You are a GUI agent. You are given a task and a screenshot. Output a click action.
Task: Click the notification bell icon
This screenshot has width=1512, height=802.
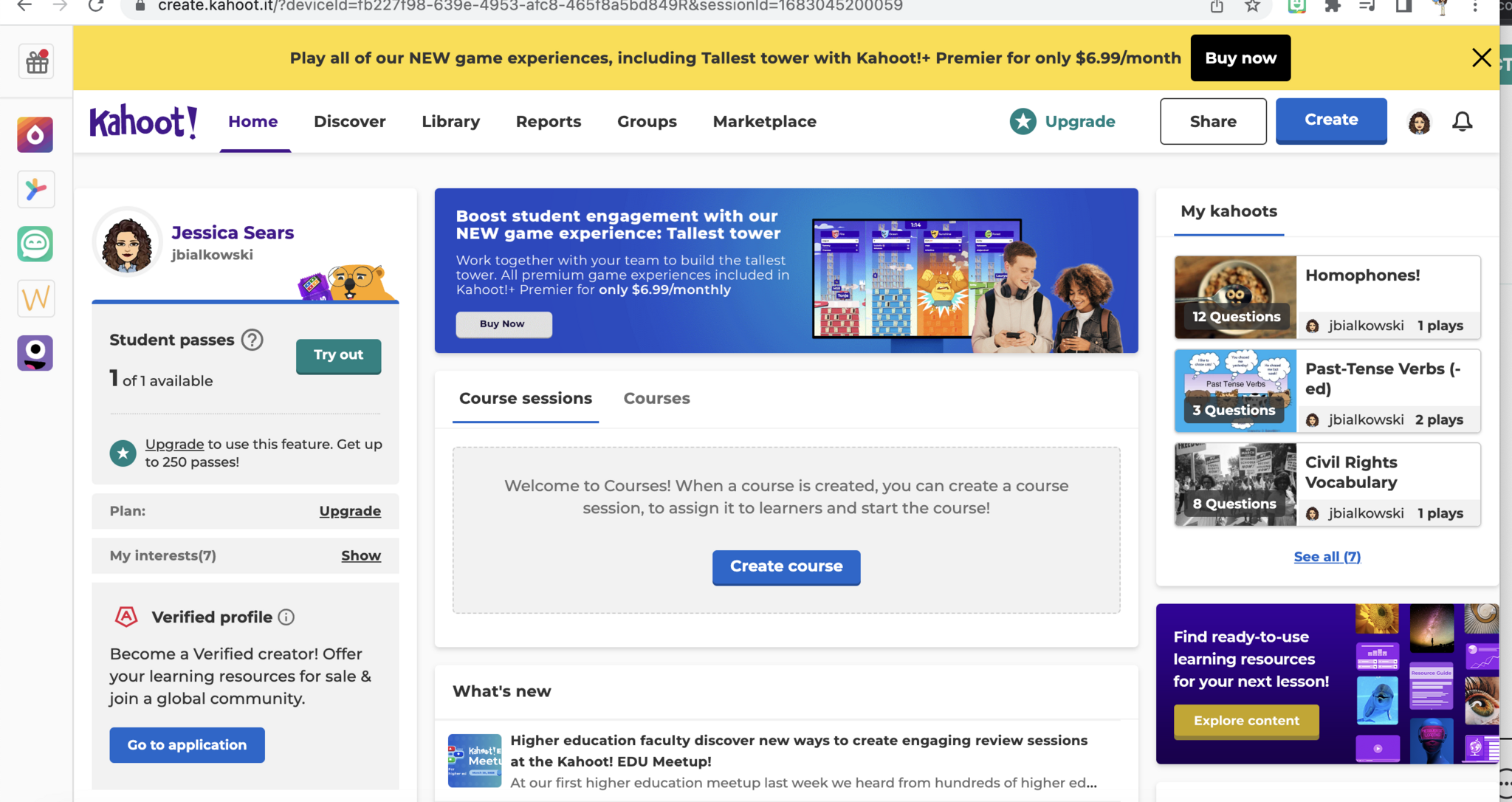1462,121
